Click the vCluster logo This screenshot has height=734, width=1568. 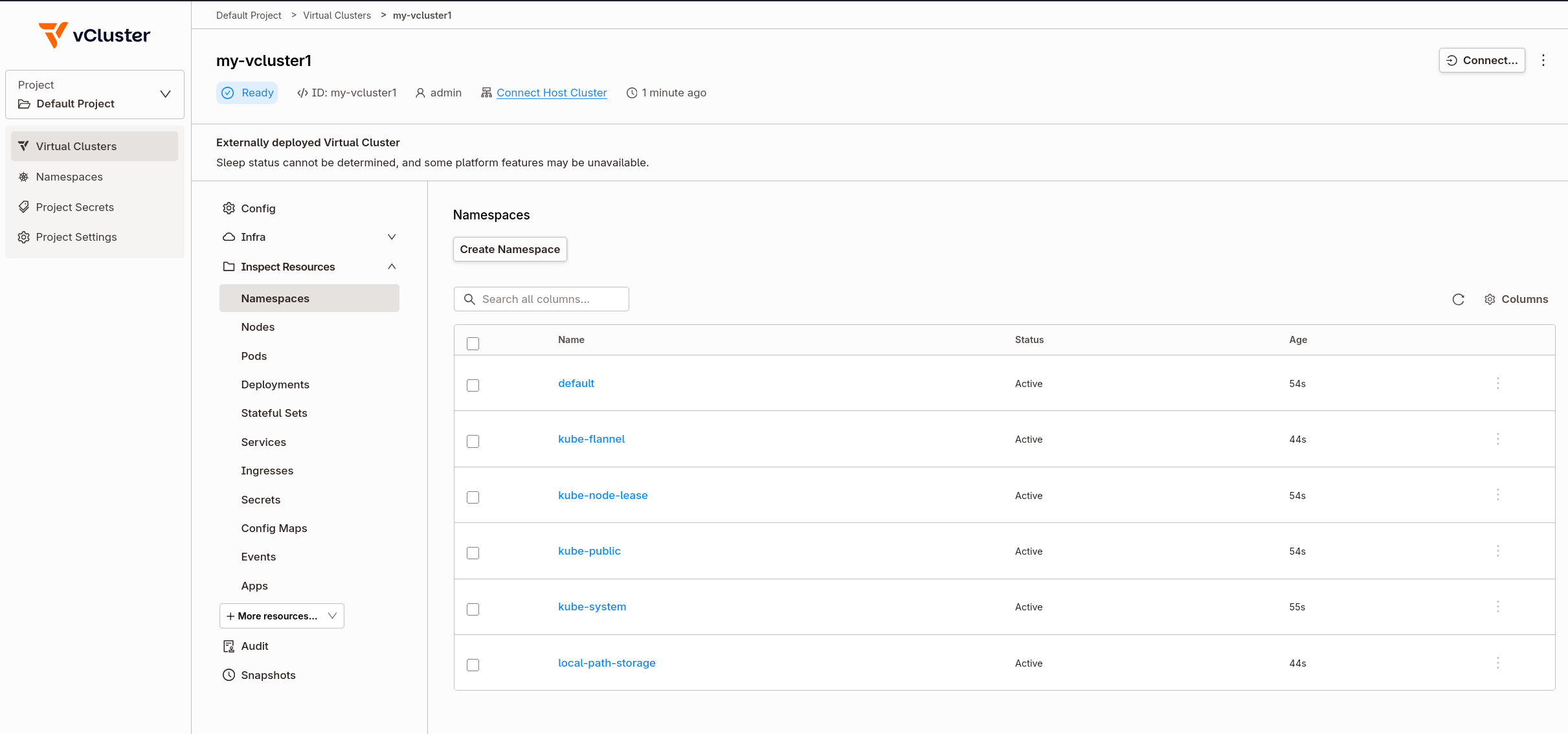[95, 35]
